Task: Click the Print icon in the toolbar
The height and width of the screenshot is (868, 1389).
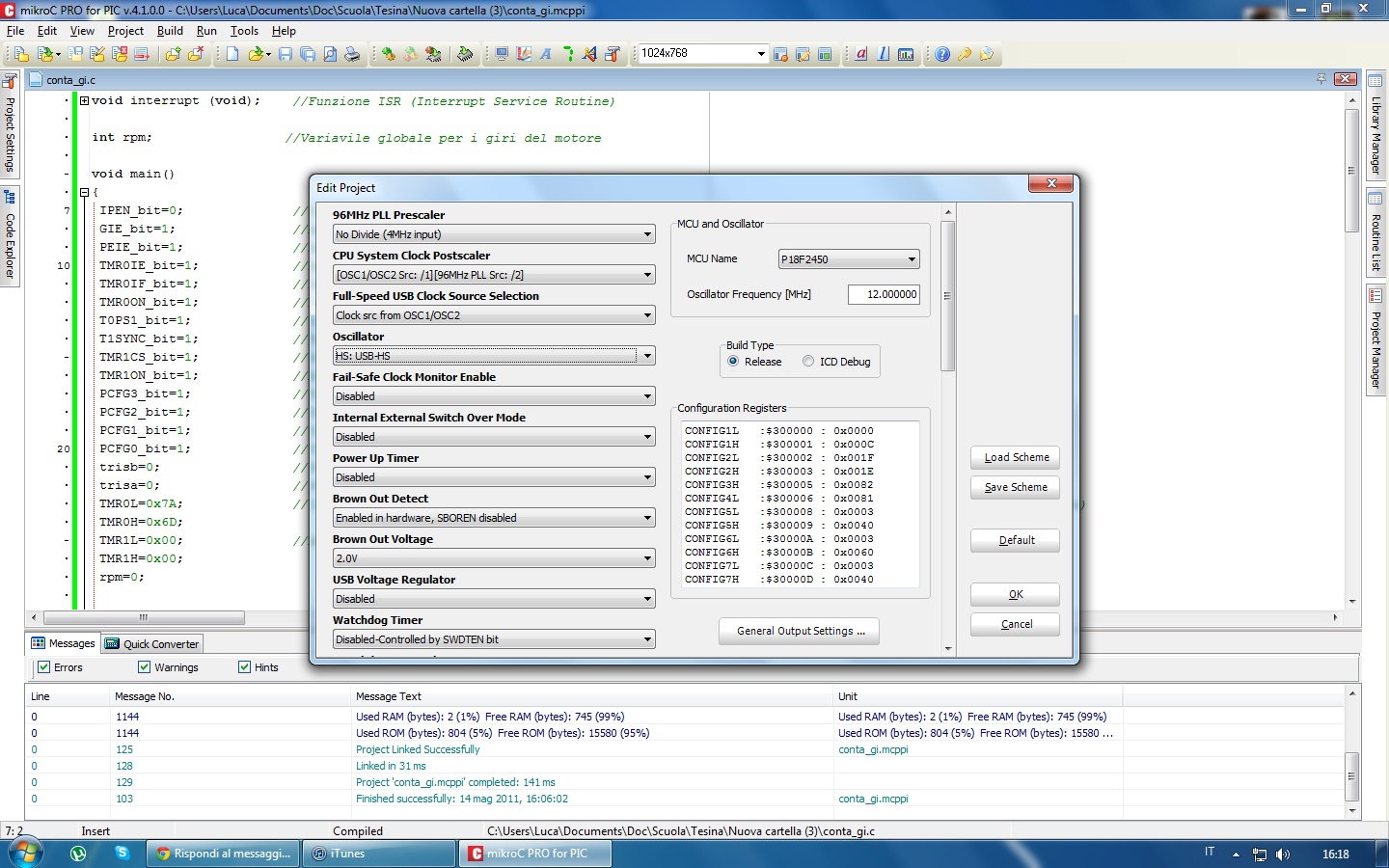Action: click(352, 54)
